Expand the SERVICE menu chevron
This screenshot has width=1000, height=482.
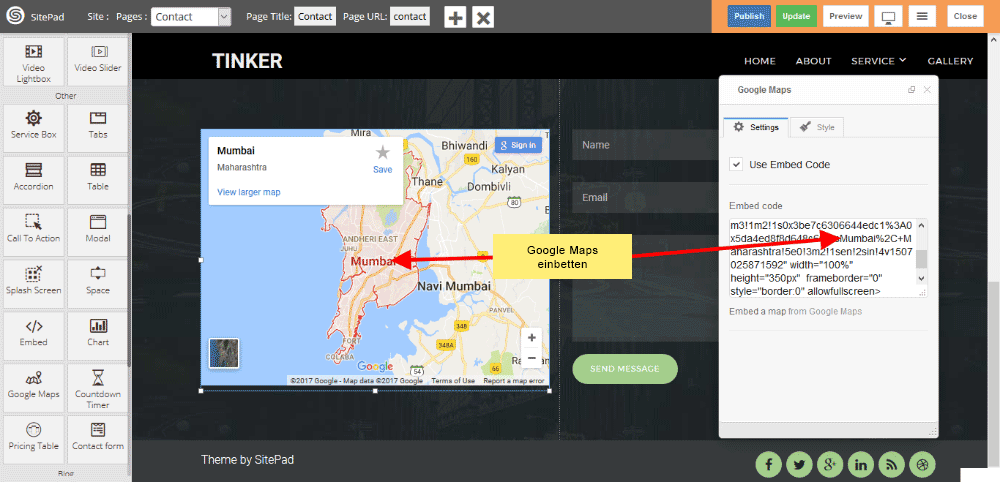click(903, 60)
